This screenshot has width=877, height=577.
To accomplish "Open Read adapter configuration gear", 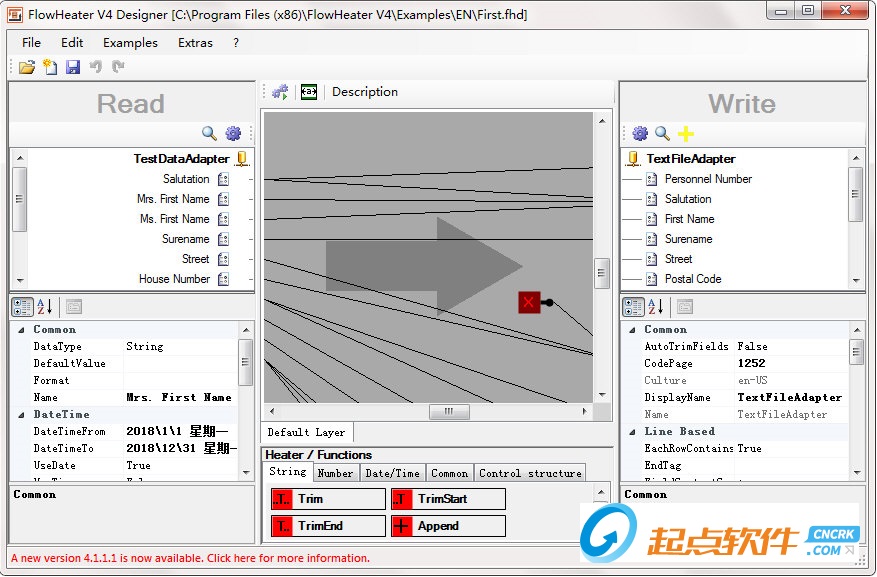I will [x=233, y=133].
